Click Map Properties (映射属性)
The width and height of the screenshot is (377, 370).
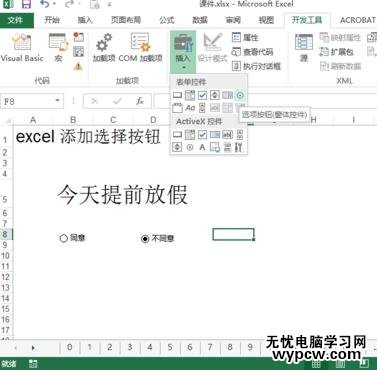[x=340, y=37]
